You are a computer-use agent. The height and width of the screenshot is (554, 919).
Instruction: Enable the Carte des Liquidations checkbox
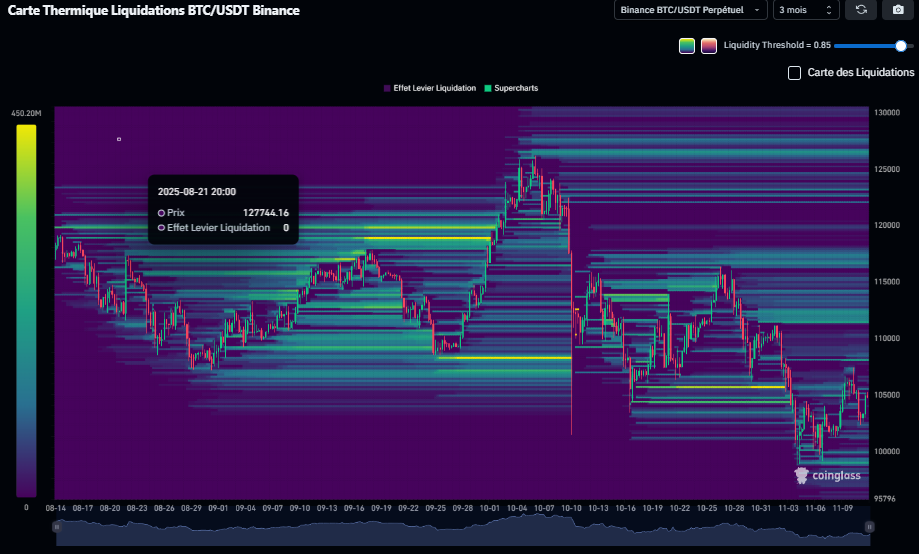(794, 73)
